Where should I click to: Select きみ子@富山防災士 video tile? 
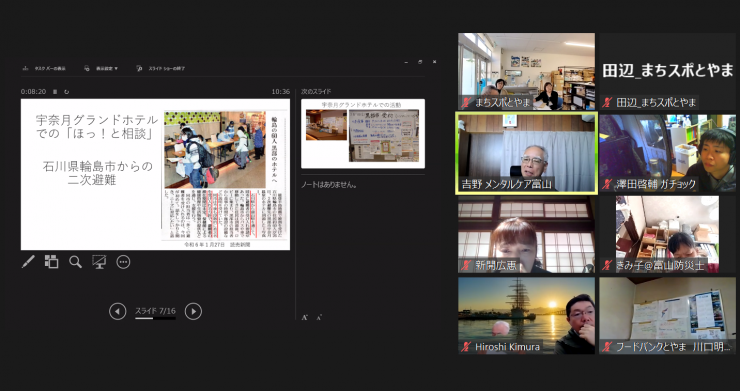tap(667, 235)
